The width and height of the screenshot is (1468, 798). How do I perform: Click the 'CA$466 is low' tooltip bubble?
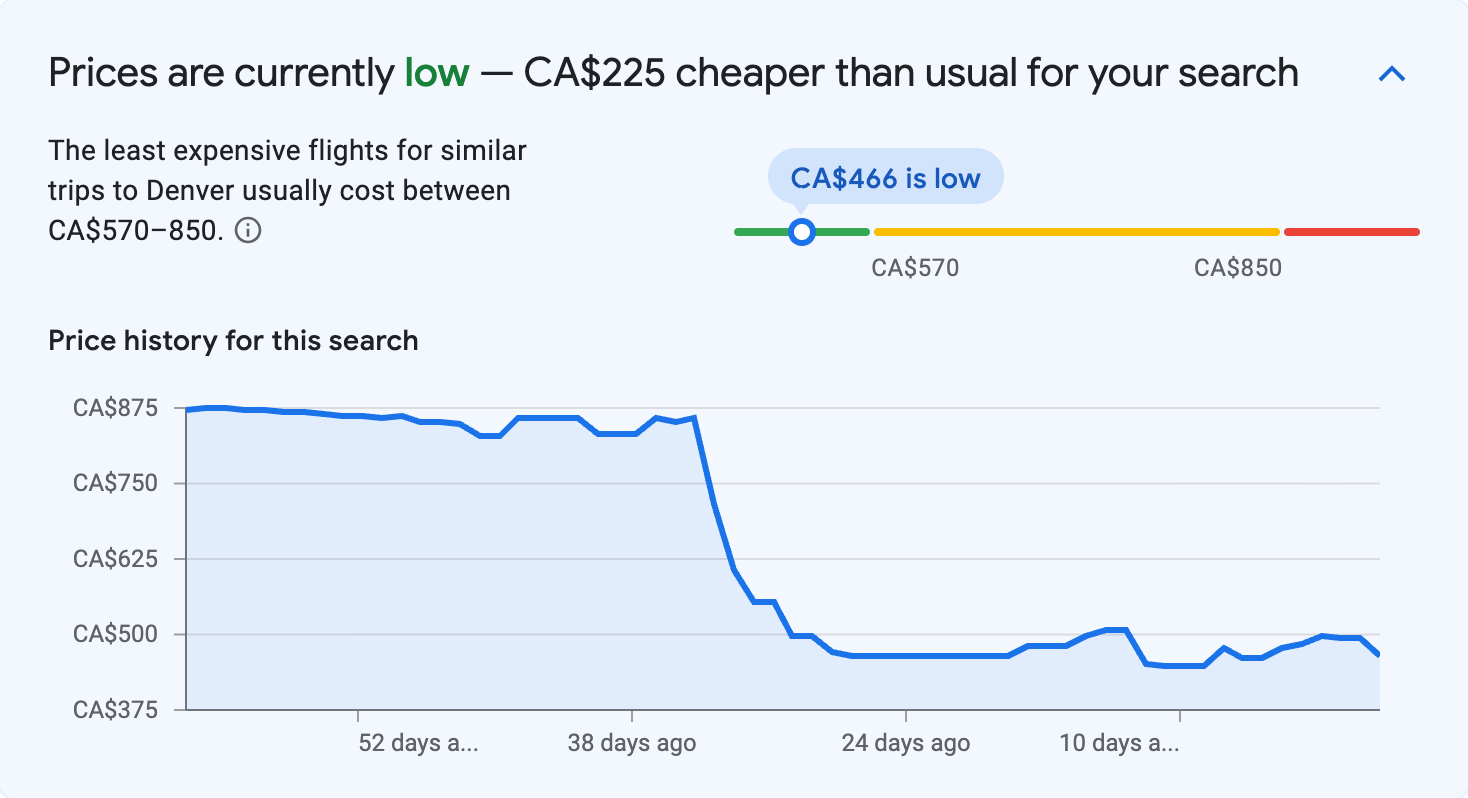click(885, 176)
